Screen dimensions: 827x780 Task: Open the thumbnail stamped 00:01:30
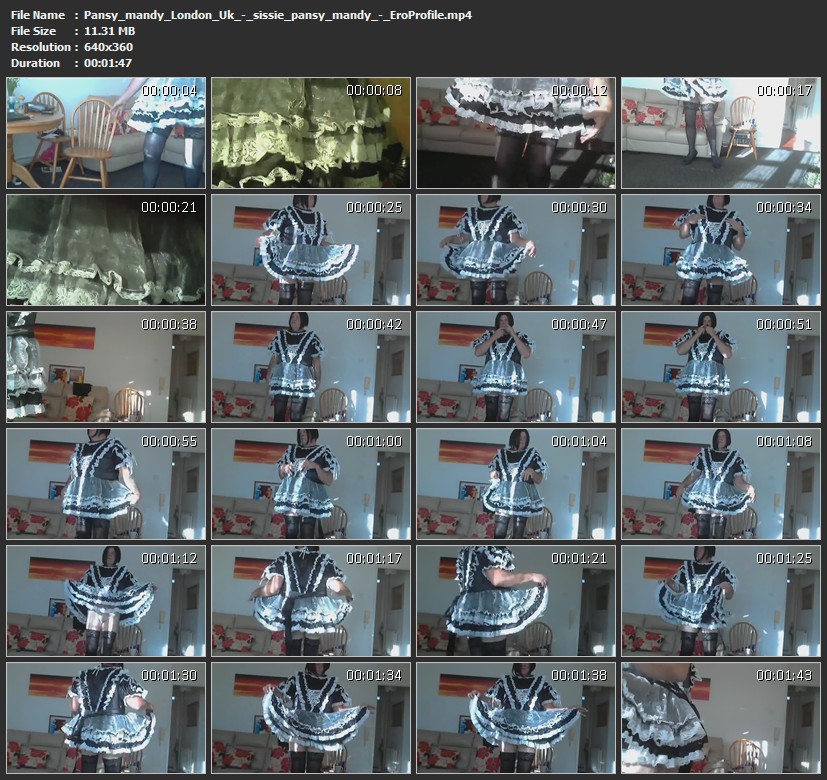pos(106,716)
